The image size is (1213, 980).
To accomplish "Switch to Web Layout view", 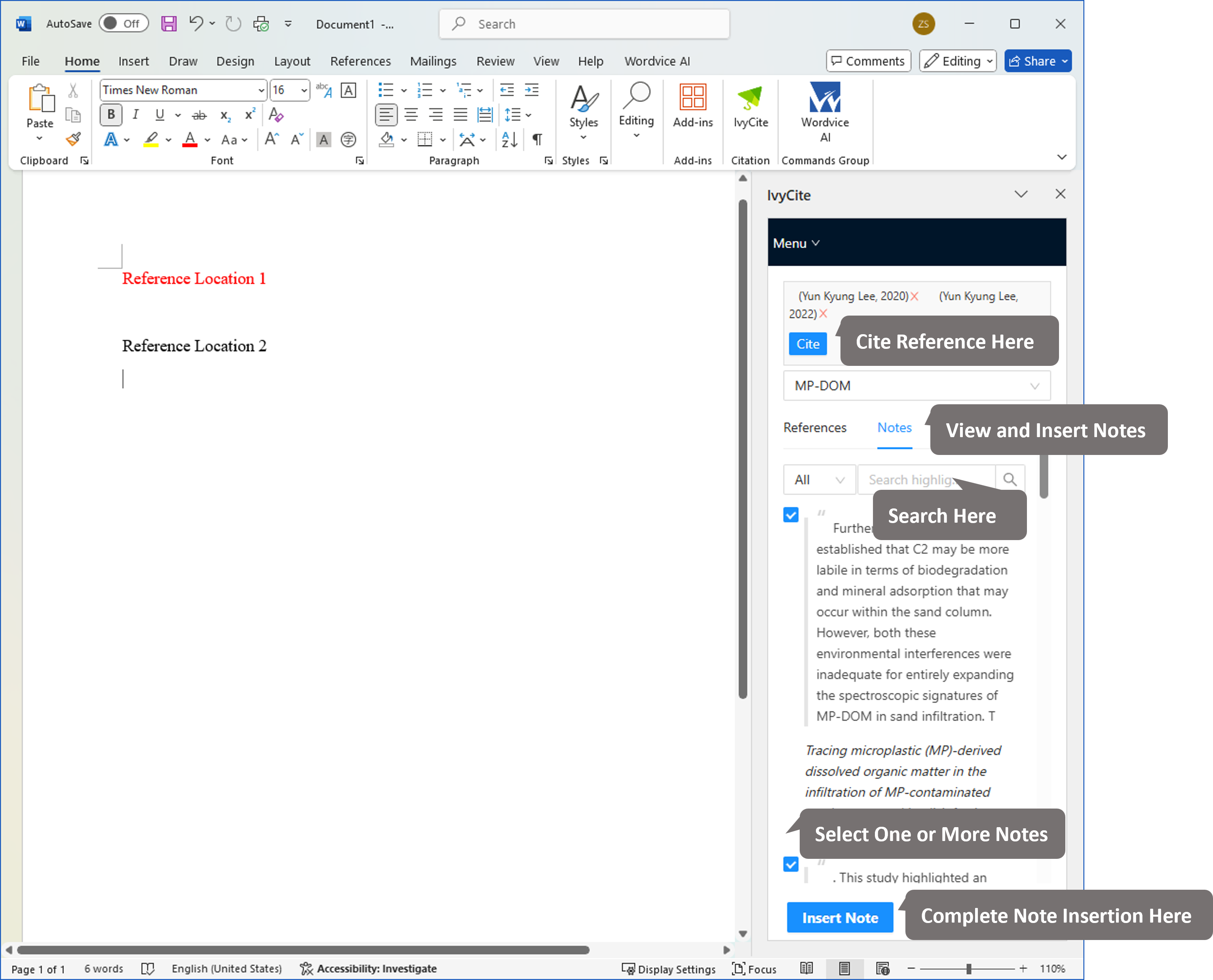I will (x=882, y=968).
